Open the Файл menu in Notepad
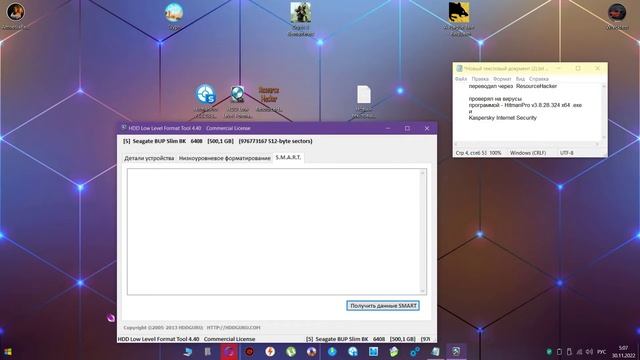The height and width of the screenshot is (360, 640). pyautogui.click(x=461, y=79)
